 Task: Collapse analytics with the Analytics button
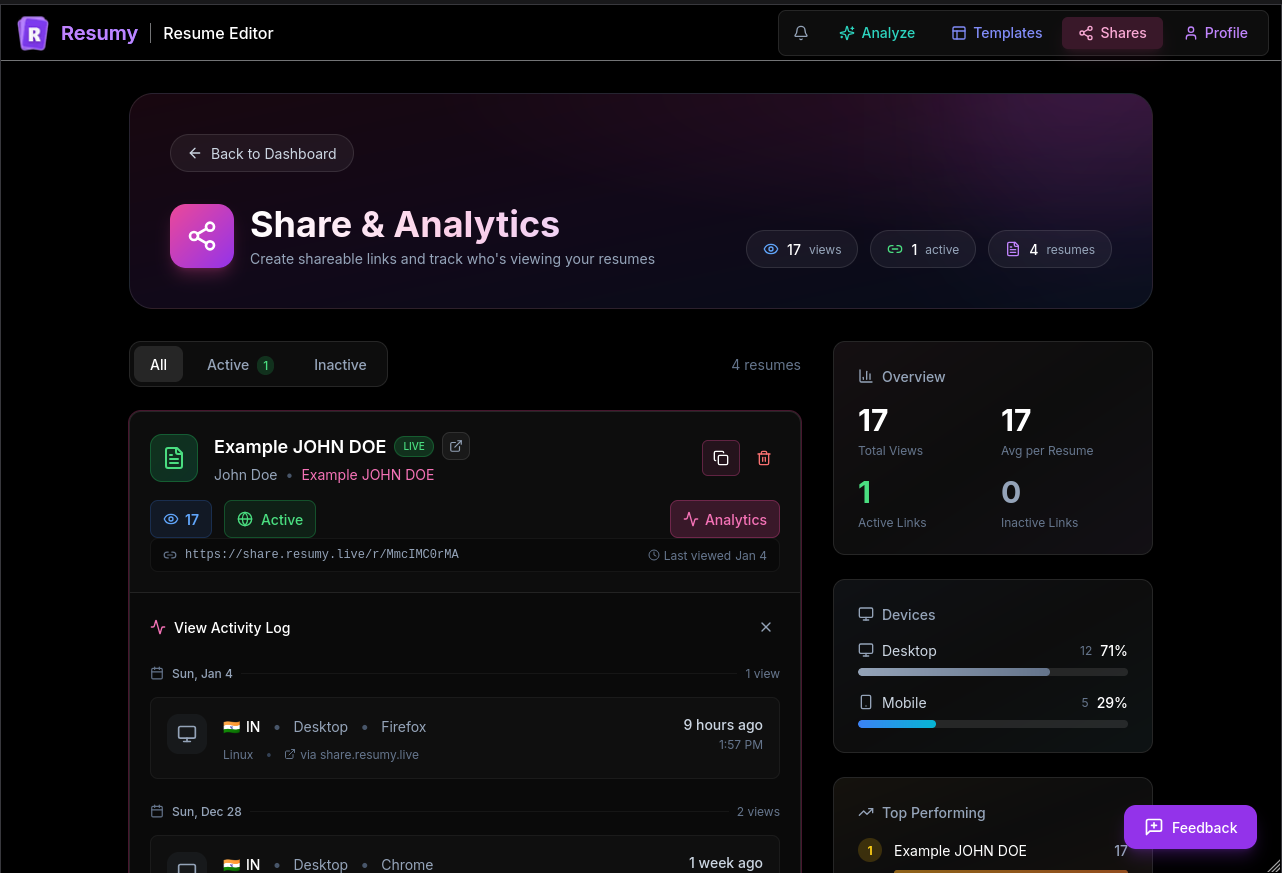point(725,519)
